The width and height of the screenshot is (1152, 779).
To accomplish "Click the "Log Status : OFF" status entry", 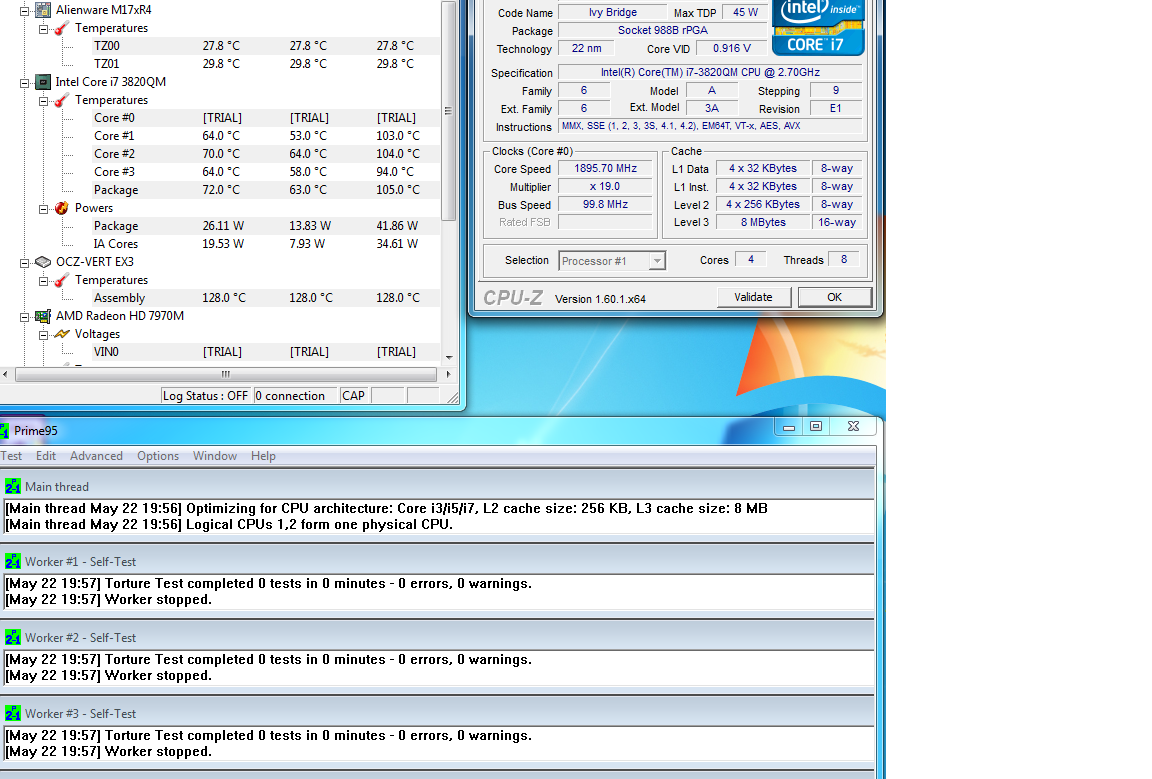I will pyautogui.click(x=206, y=395).
